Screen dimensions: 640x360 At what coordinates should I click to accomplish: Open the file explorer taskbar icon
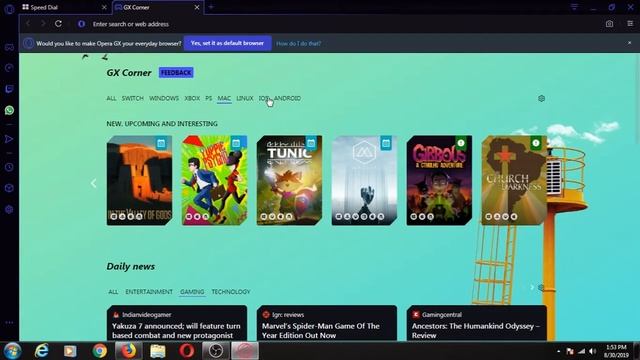point(158,351)
